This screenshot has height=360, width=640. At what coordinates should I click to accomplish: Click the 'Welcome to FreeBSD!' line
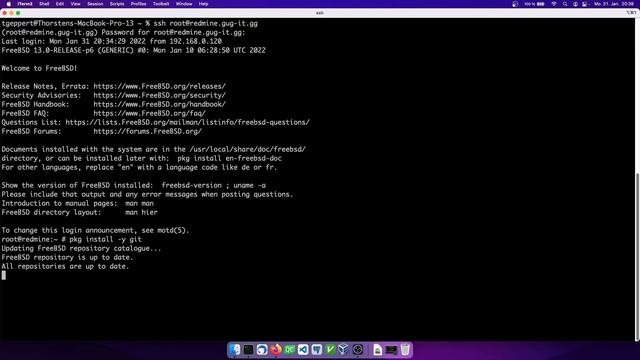[39, 68]
